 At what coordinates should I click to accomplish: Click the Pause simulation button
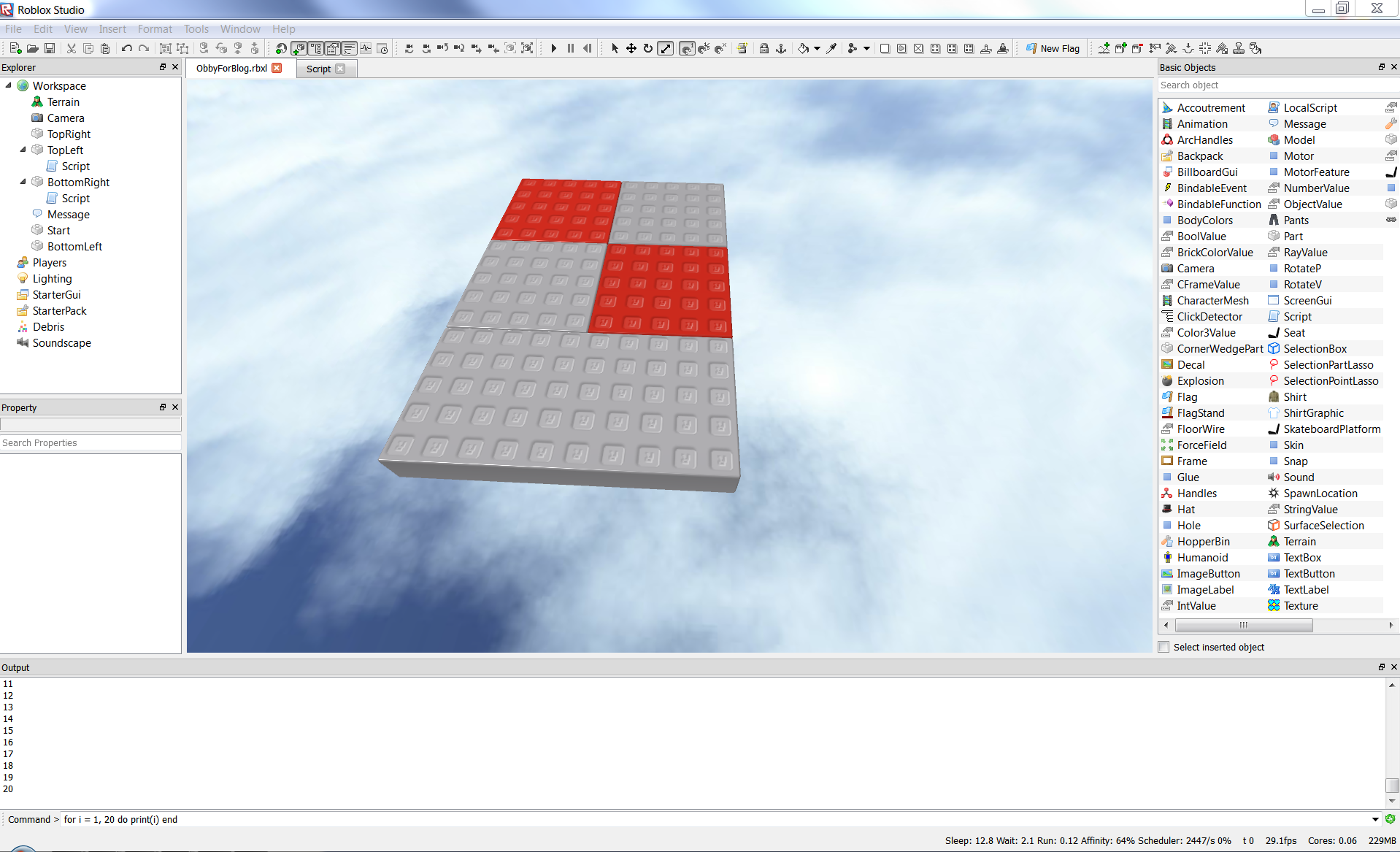tap(571, 48)
